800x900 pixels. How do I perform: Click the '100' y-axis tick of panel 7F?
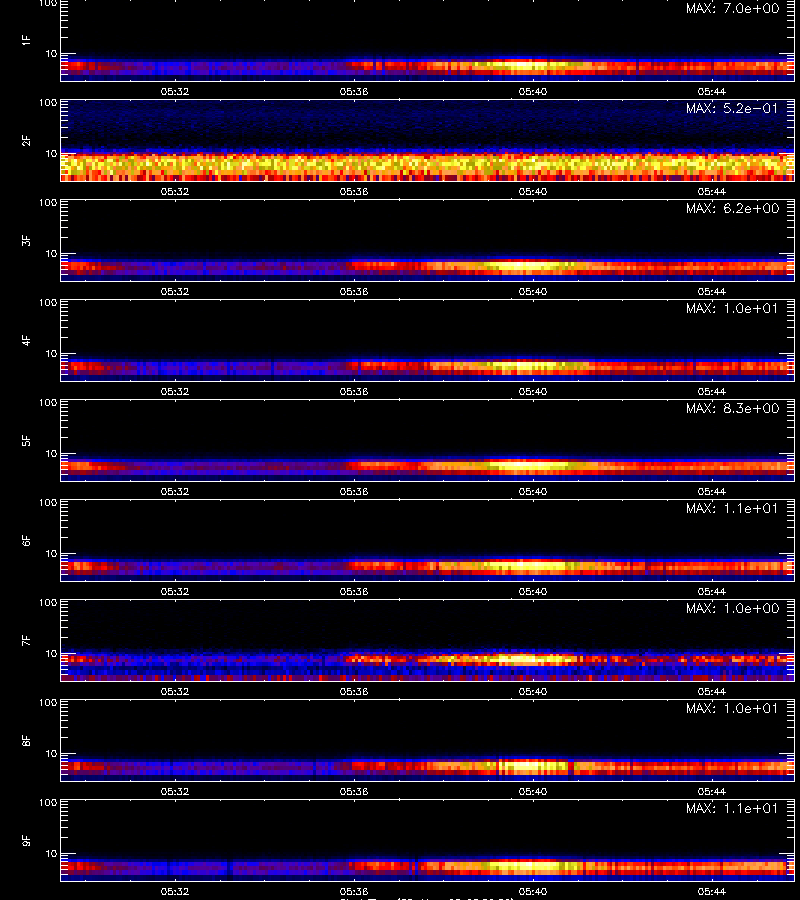pos(48,603)
